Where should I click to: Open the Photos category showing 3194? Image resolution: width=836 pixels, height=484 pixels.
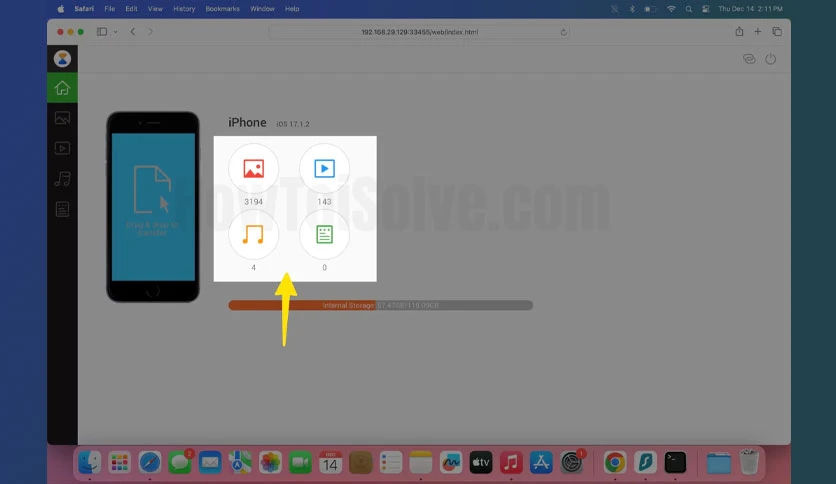(253, 168)
